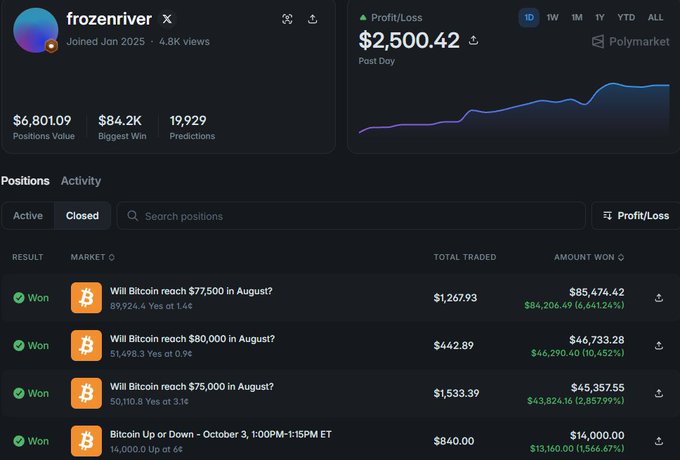Click the Bitcoin icon for $77,500 market
The width and height of the screenshot is (680, 460).
tap(86, 298)
